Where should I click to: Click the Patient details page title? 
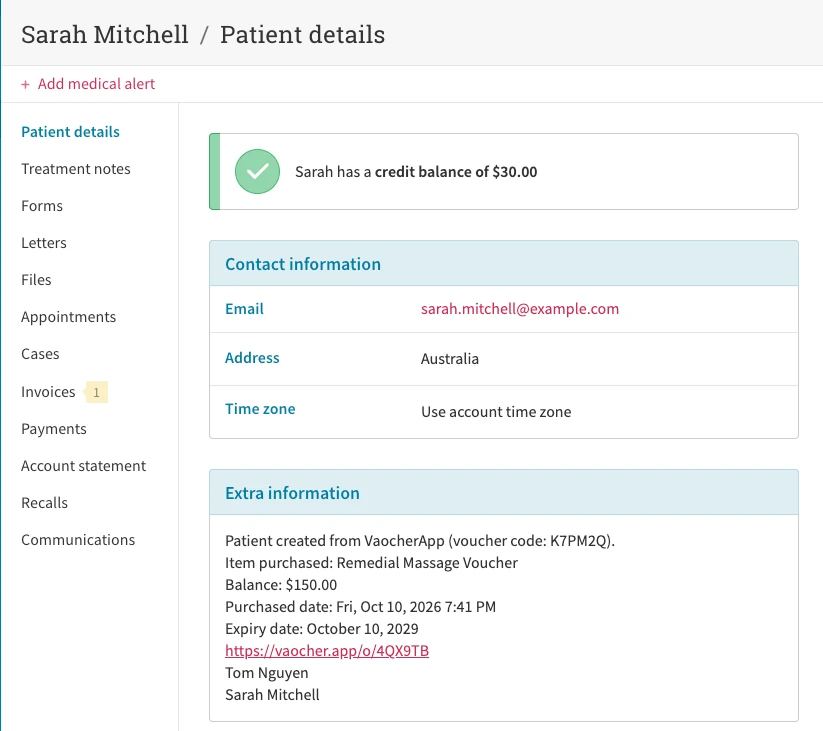(302, 35)
